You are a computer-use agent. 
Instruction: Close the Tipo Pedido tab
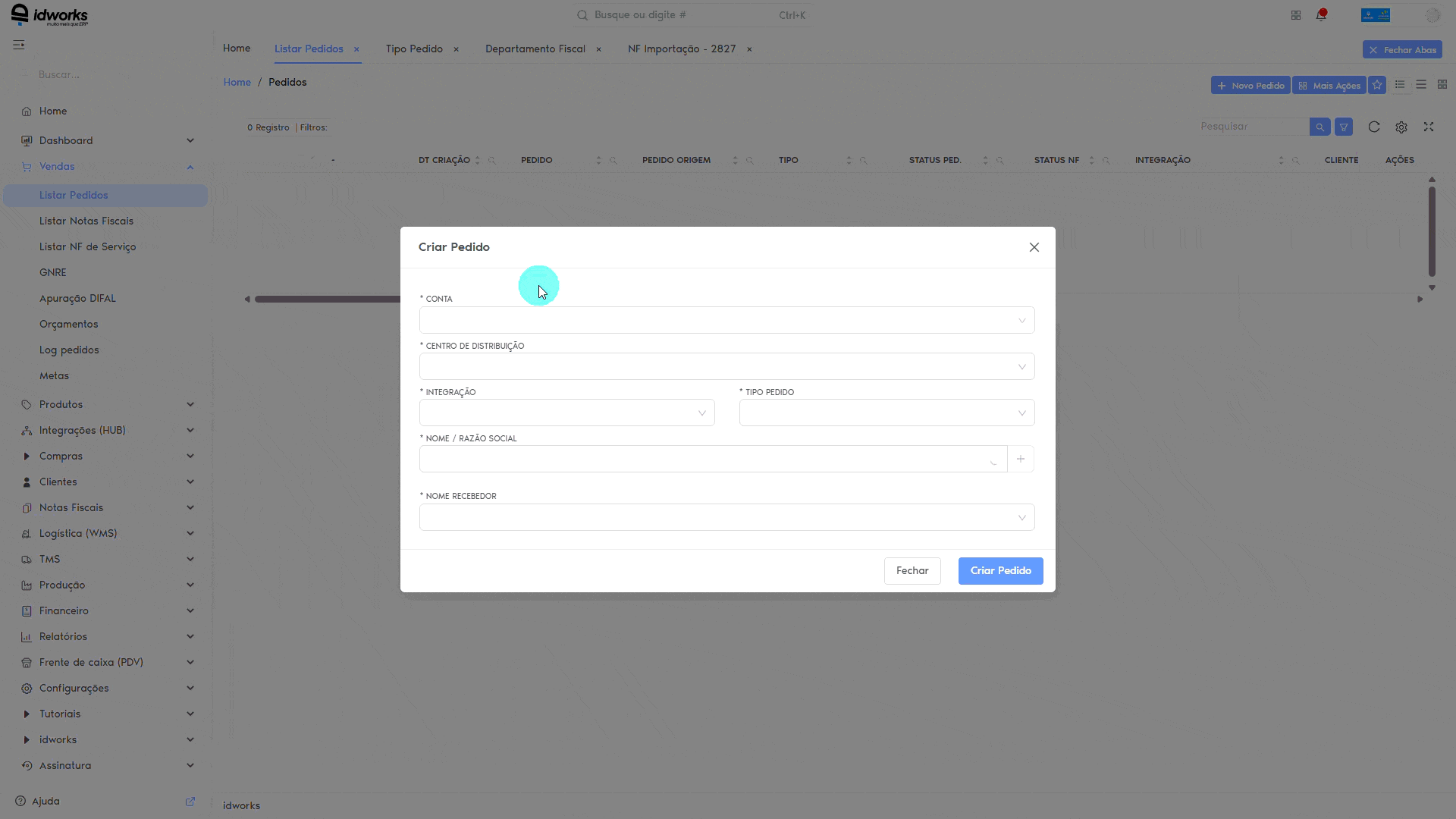tap(457, 49)
